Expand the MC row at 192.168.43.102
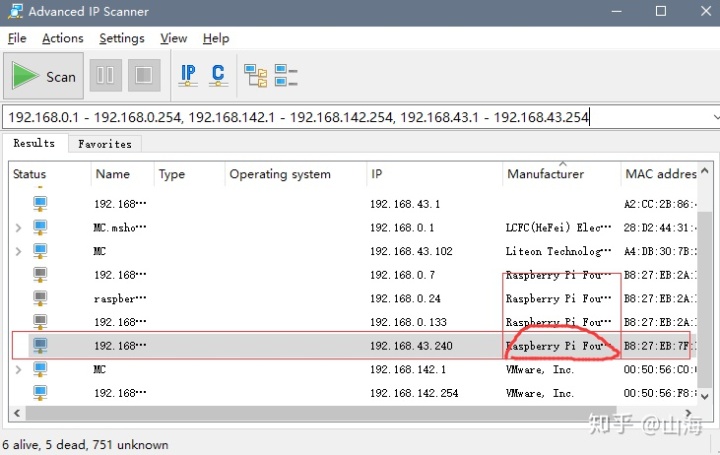The height and width of the screenshot is (455, 720). (18, 252)
